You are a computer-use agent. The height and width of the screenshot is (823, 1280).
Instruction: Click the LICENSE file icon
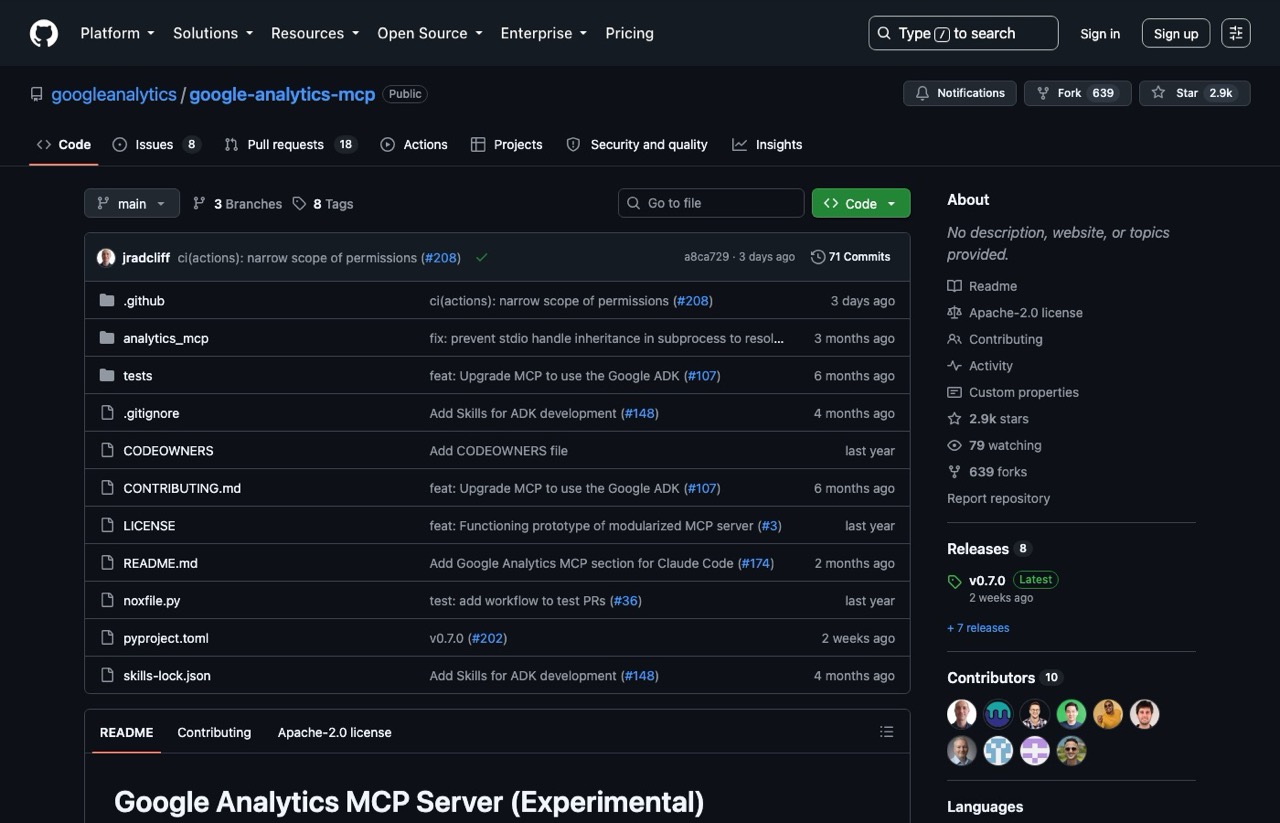coord(107,525)
